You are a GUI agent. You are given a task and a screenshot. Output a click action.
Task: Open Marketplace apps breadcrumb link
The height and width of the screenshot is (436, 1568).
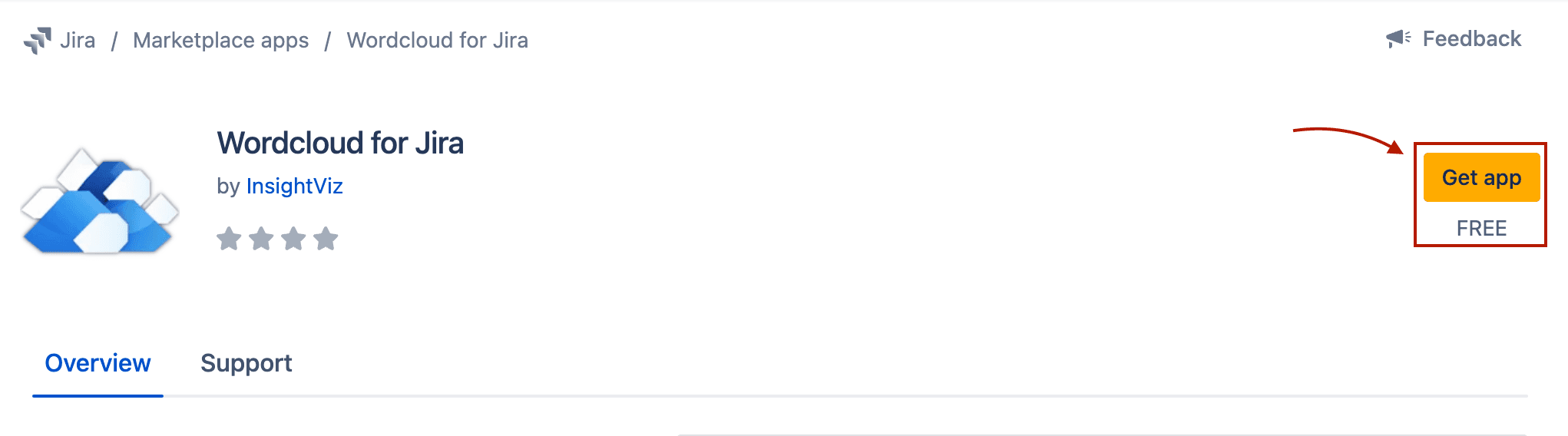coord(220,40)
